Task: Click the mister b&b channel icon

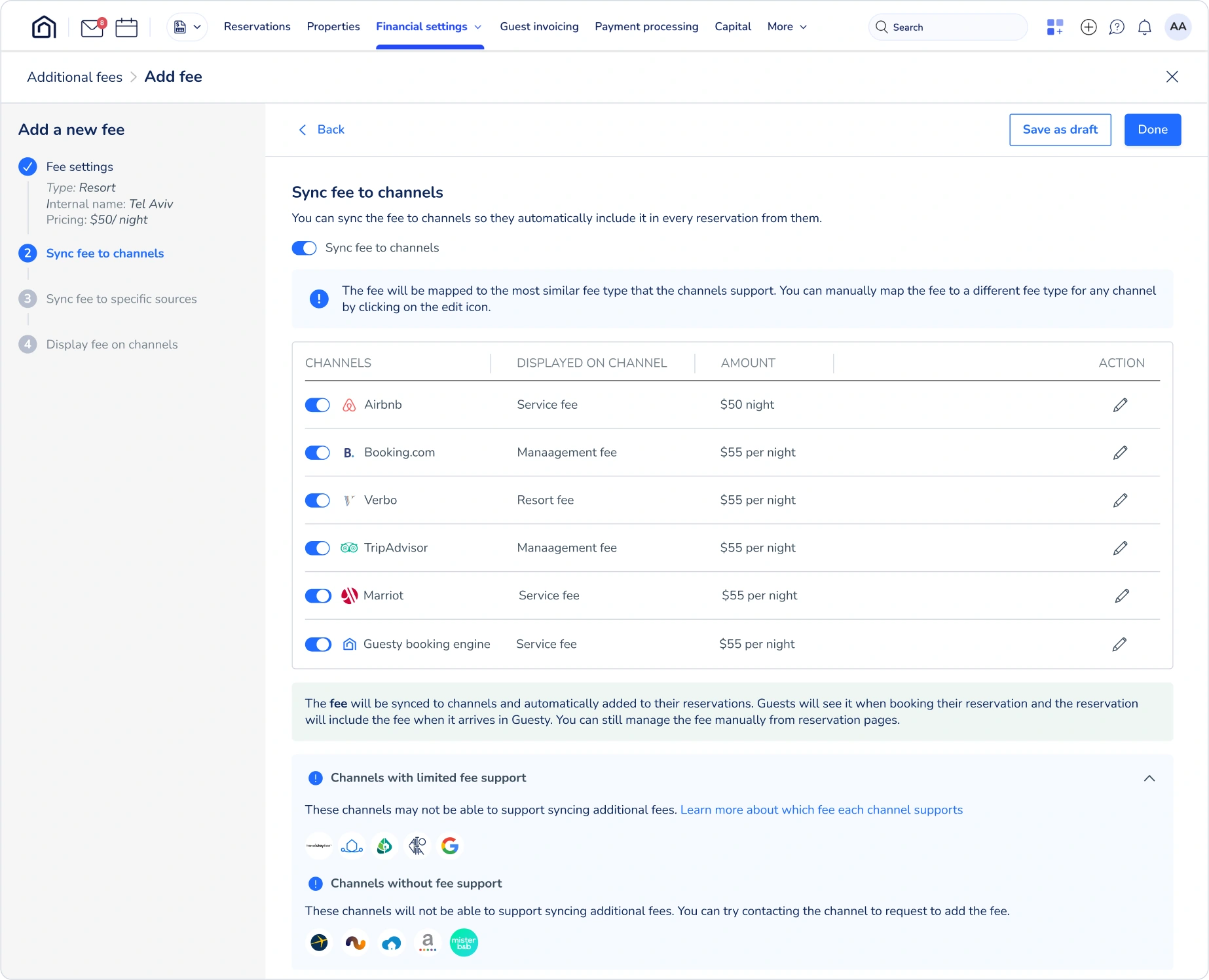Action: point(464,943)
